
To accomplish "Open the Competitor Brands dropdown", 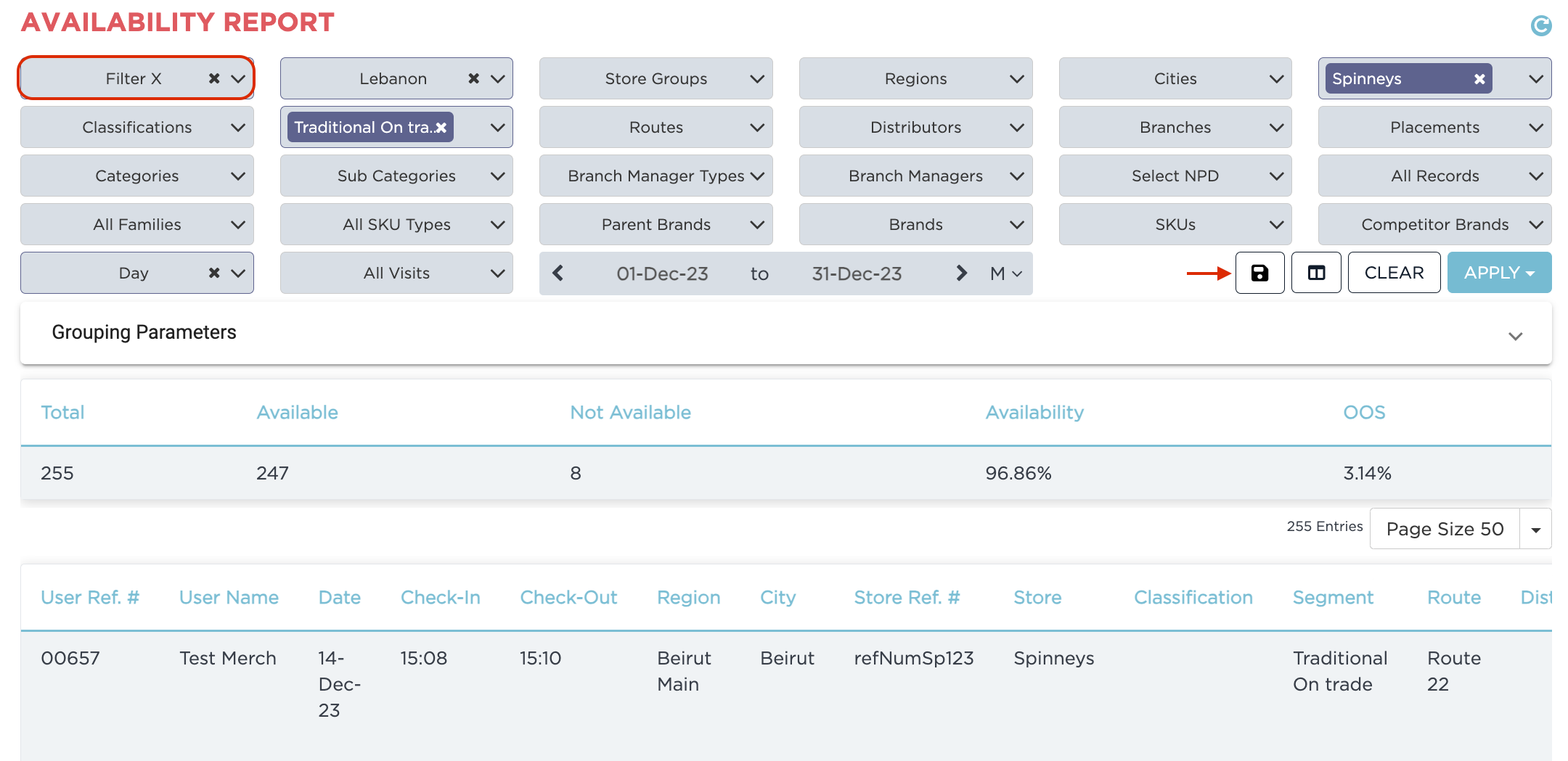I will (1434, 225).
